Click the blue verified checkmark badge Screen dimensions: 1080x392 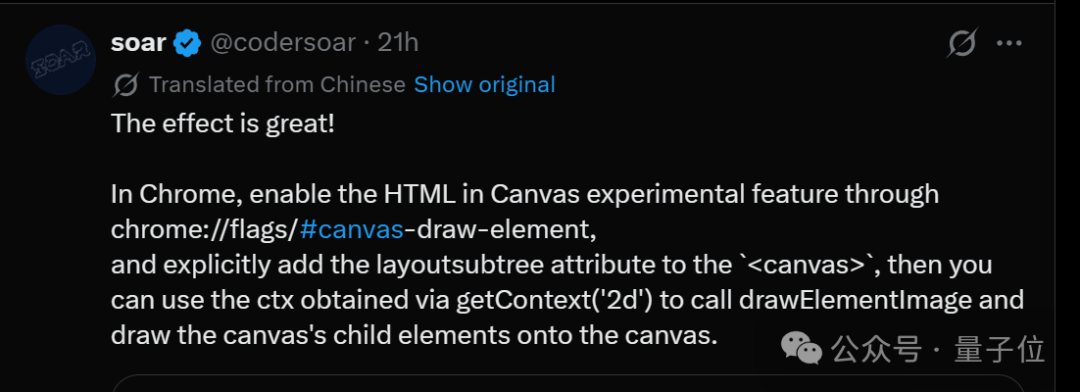tap(187, 43)
